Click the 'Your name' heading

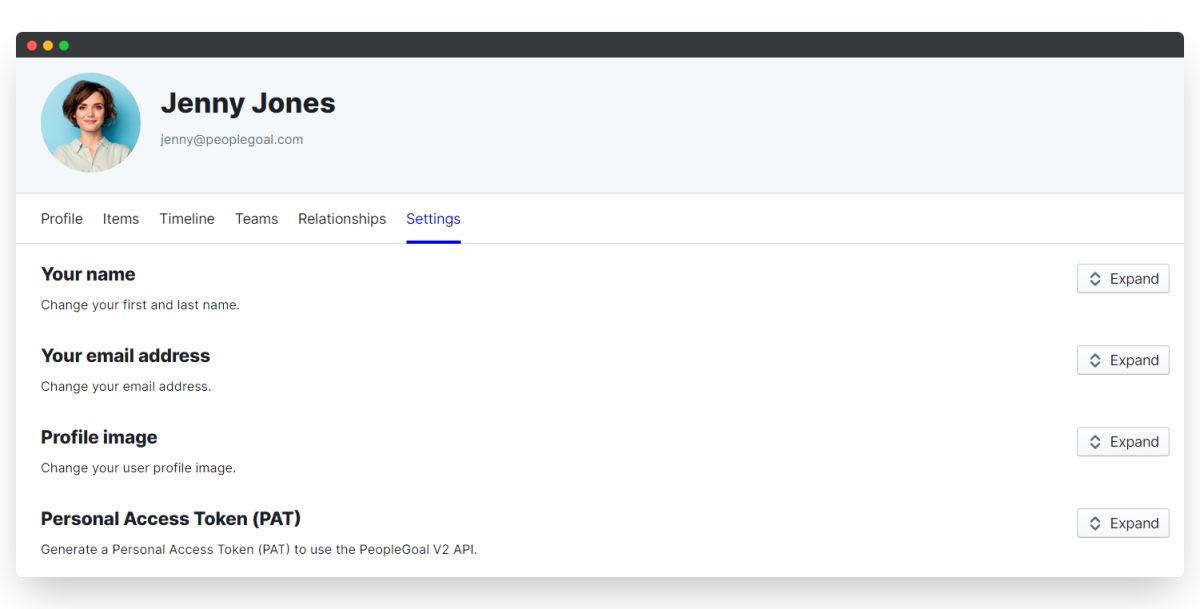tap(88, 274)
